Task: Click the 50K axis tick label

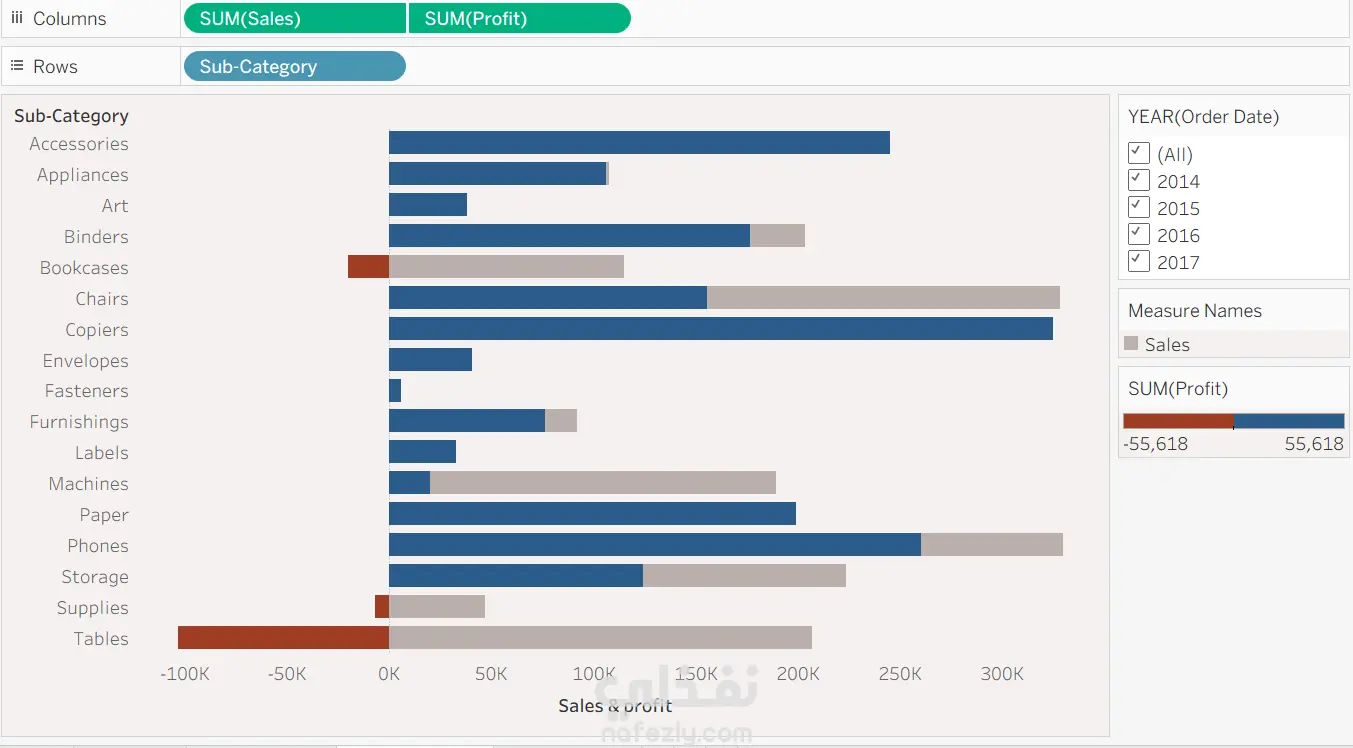Action: 491,674
